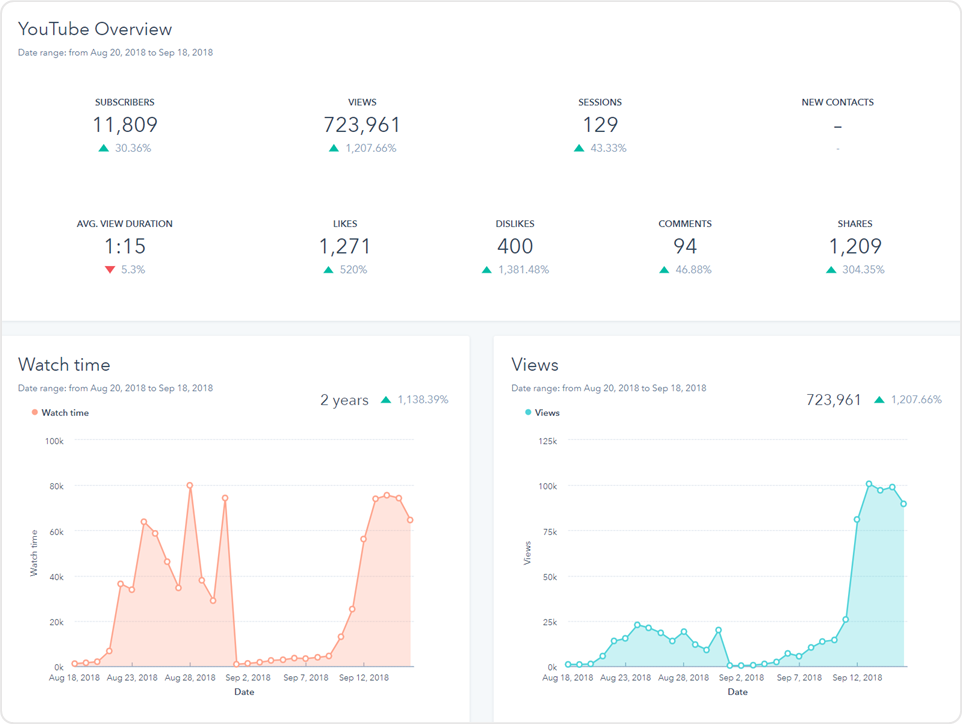Click the 2 years total in Watch time panel

pyautogui.click(x=344, y=400)
